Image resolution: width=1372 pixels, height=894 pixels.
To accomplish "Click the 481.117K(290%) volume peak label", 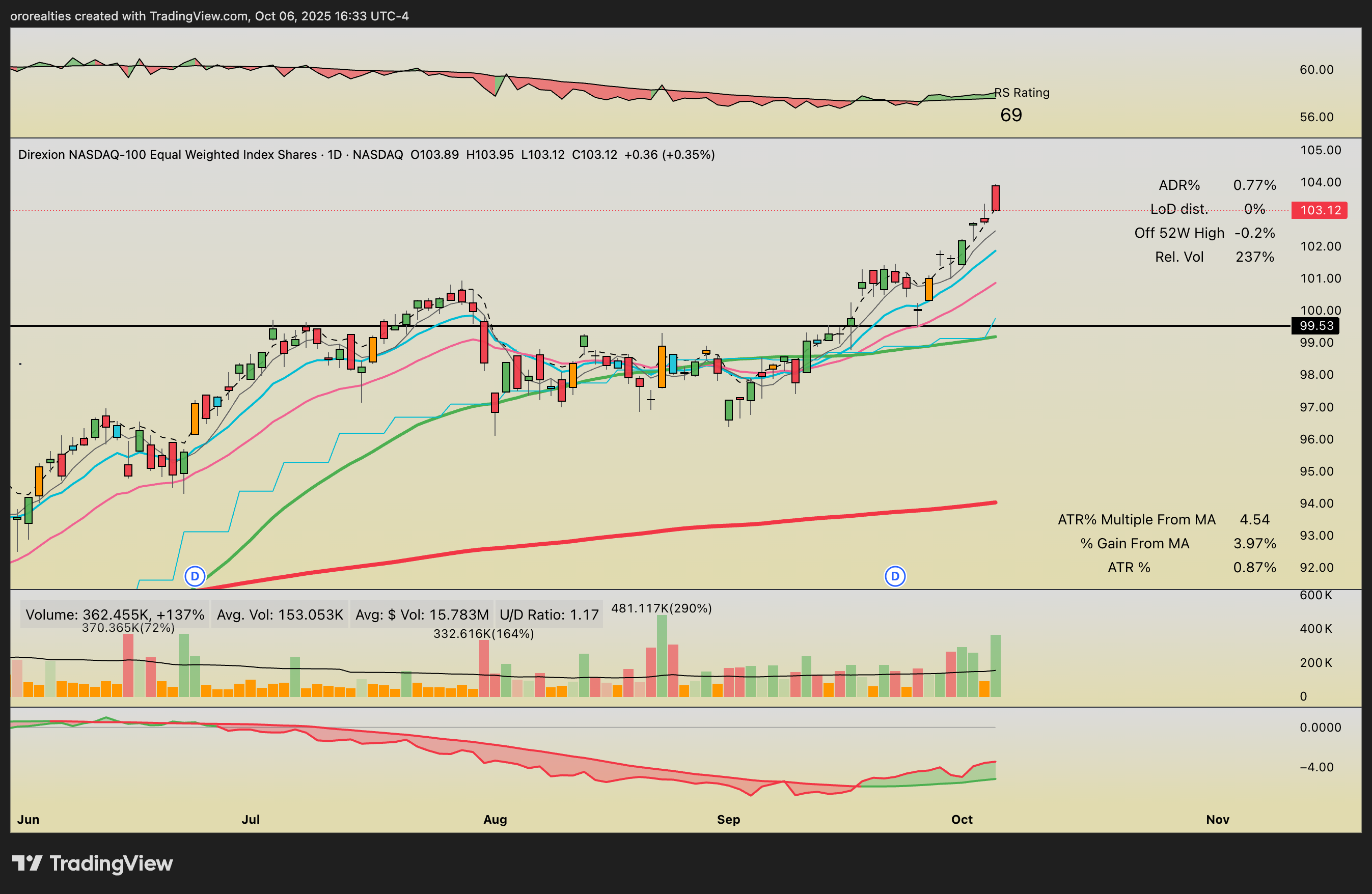I will [661, 608].
